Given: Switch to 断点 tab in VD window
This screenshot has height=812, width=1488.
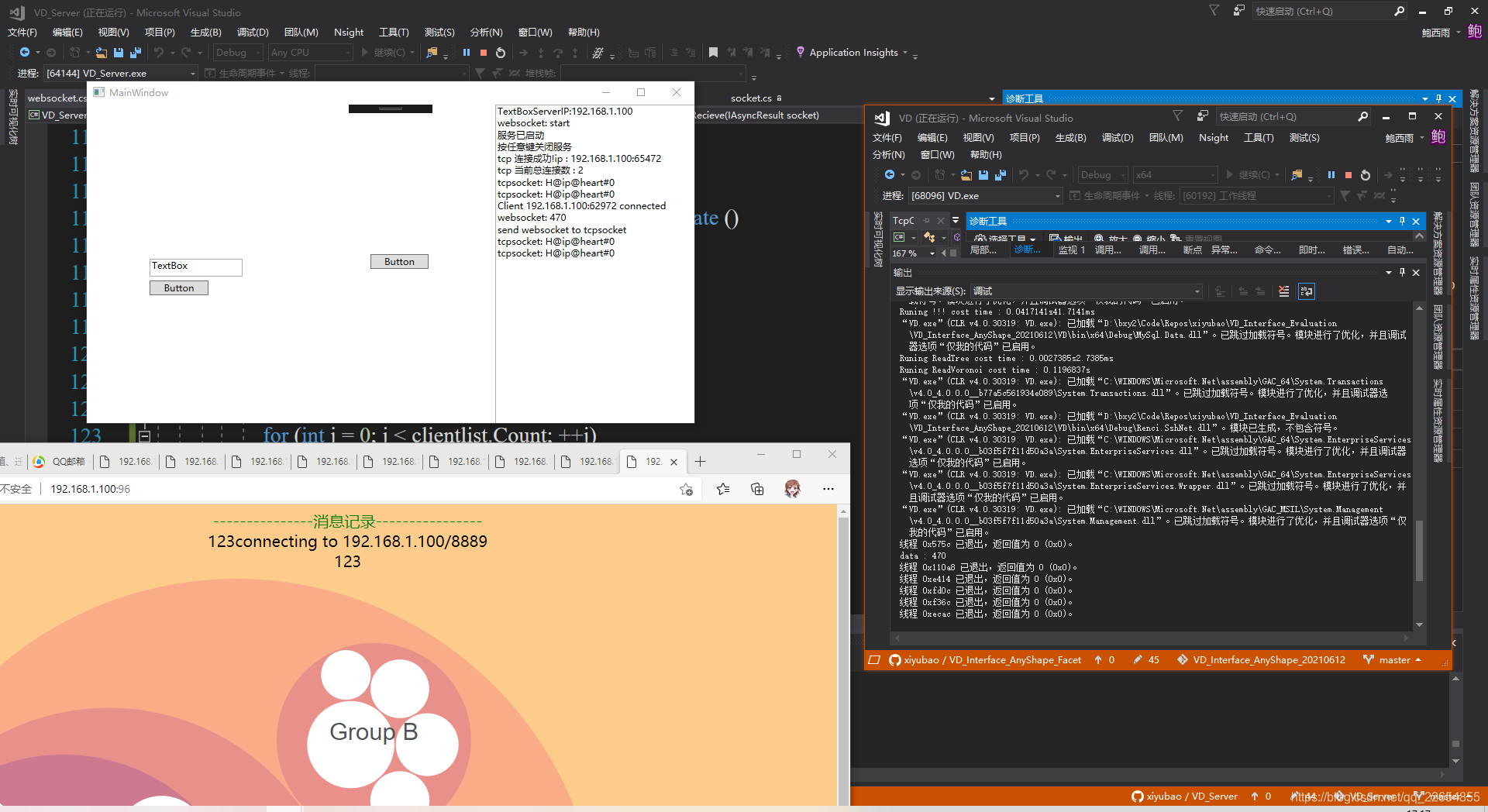Looking at the screenshot, I should click(1192, 249).
